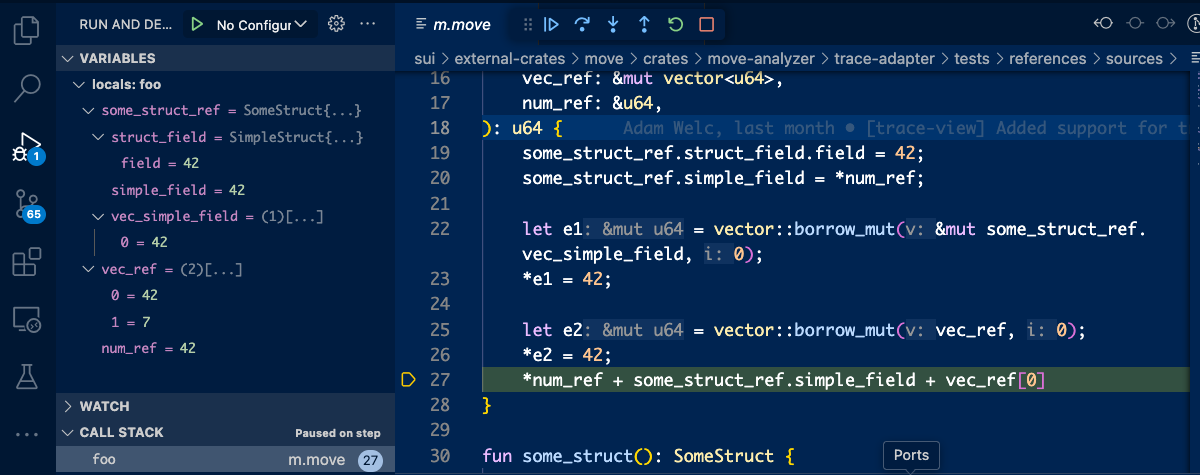Viewport: 1200px width, 475px height.
Task: Click Step Into debug arrow
Action: (613, 24)
